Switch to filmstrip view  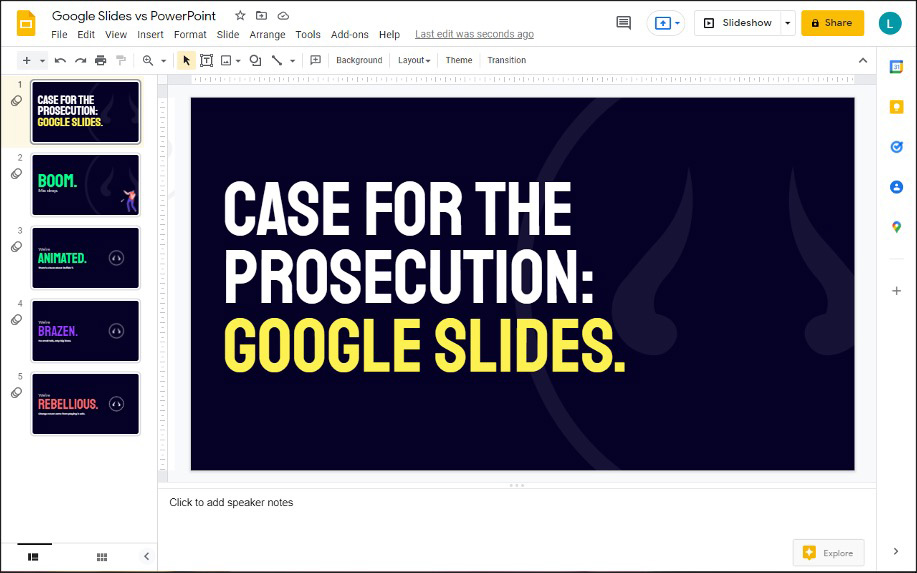(33, 557)
